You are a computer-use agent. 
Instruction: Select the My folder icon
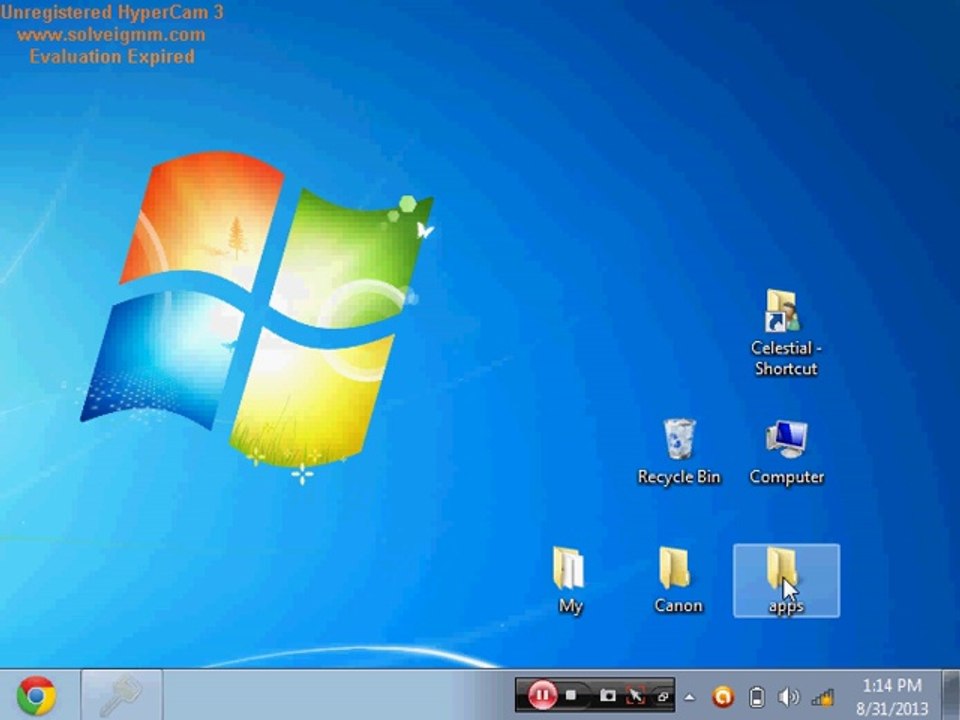(569, 580)
